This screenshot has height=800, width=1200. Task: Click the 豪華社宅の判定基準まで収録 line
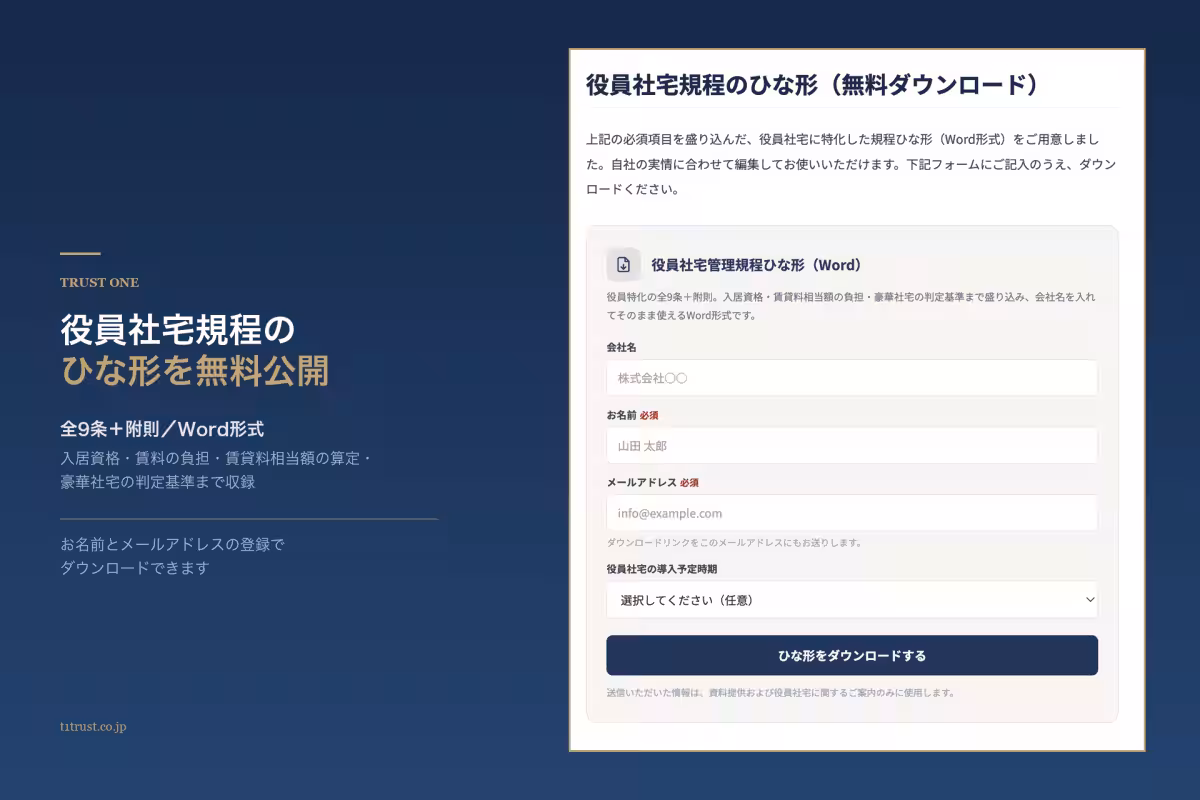158,482
